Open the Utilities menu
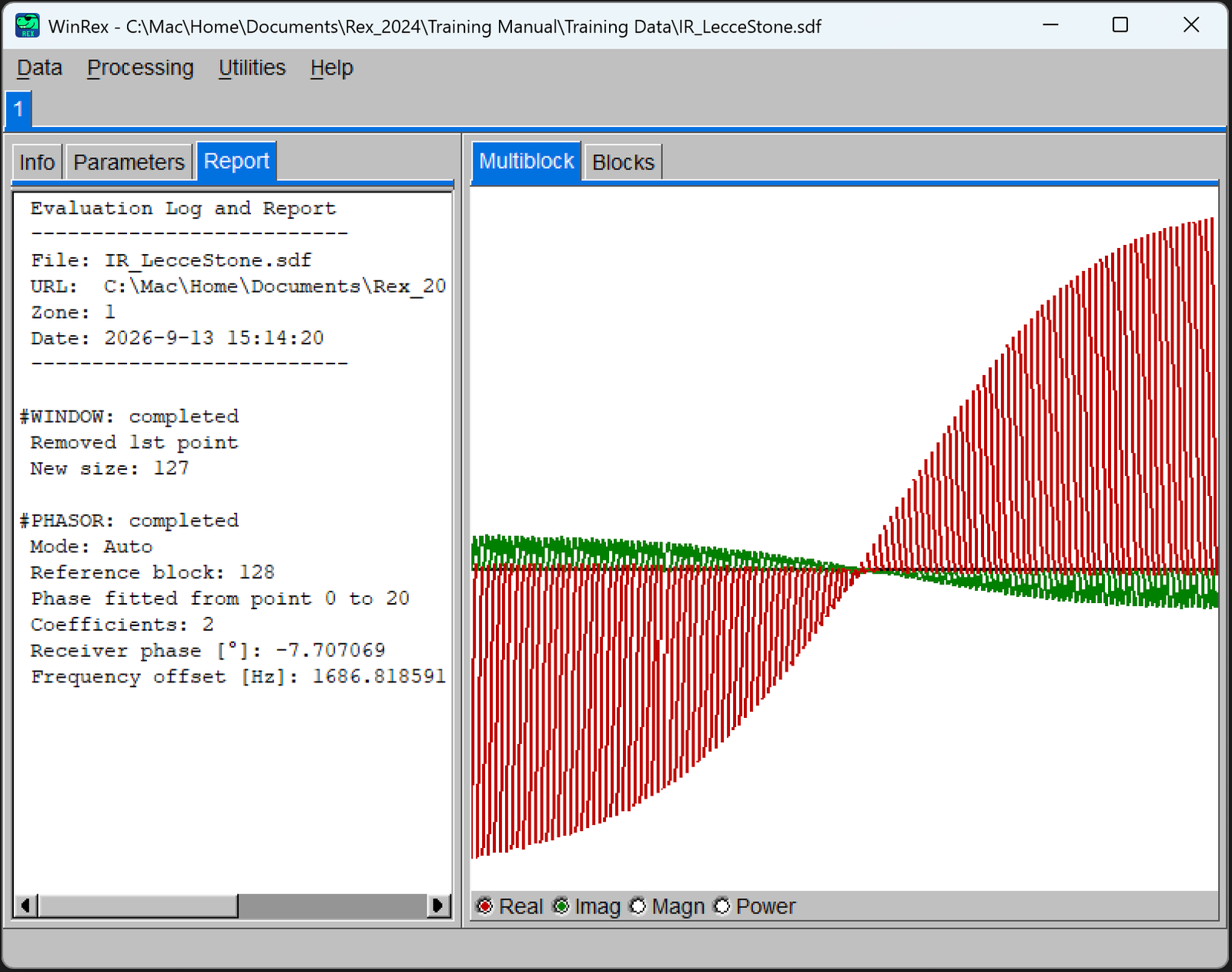1232x972 pixels. 252,68
